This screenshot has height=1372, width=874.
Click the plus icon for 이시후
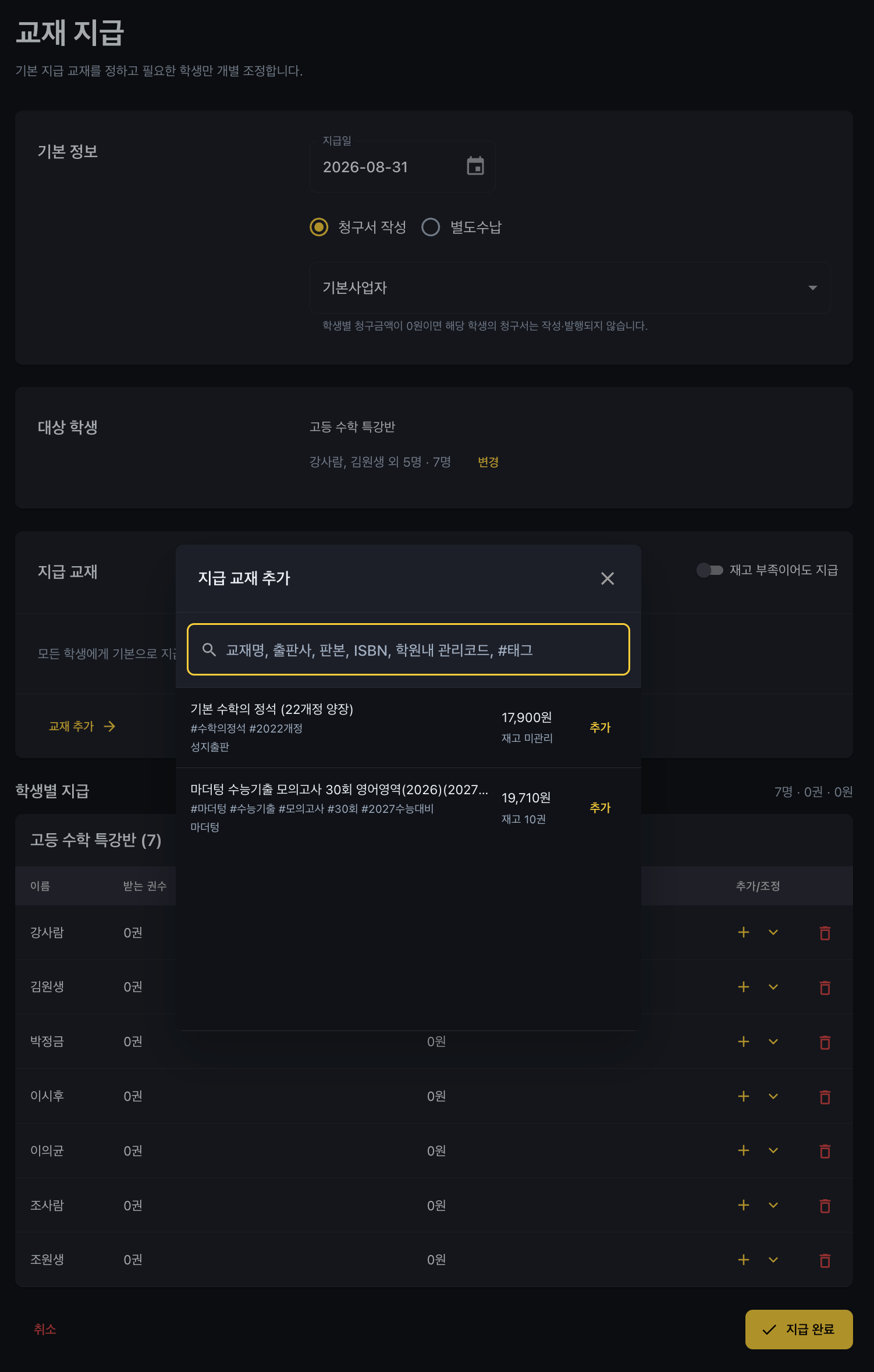743,1096
